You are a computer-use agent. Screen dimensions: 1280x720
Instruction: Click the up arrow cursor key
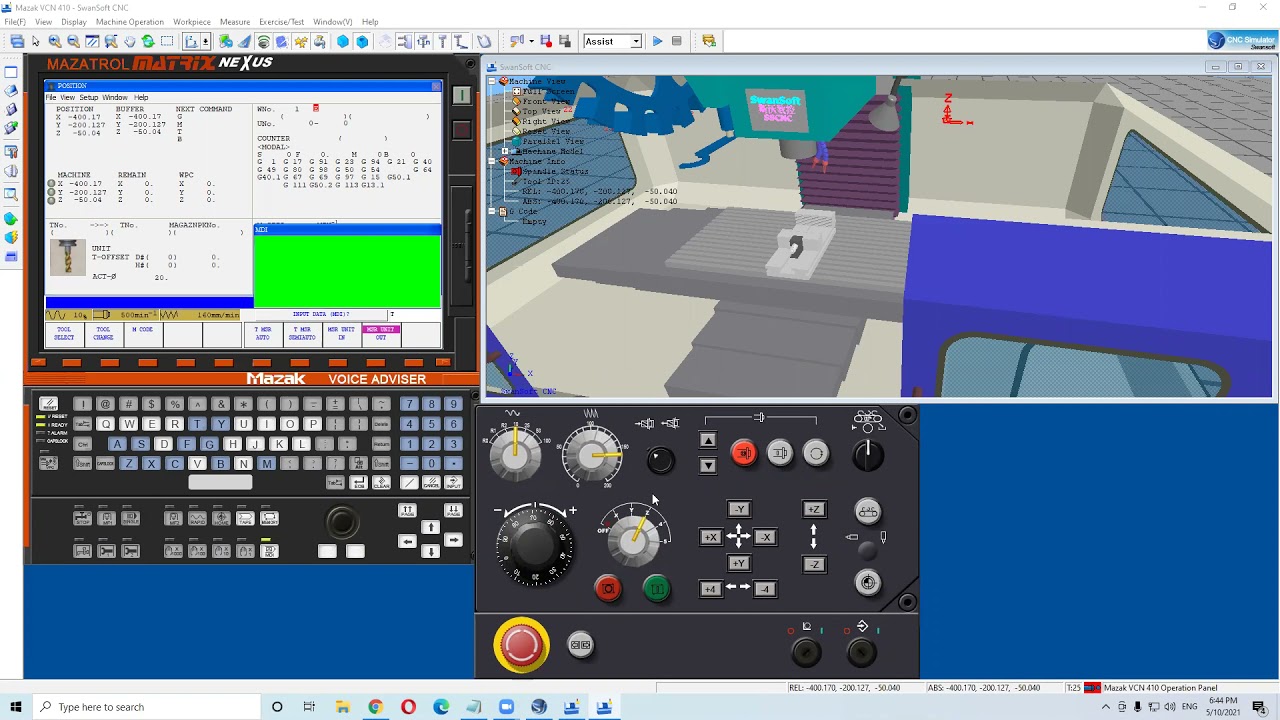coord(431,527)
